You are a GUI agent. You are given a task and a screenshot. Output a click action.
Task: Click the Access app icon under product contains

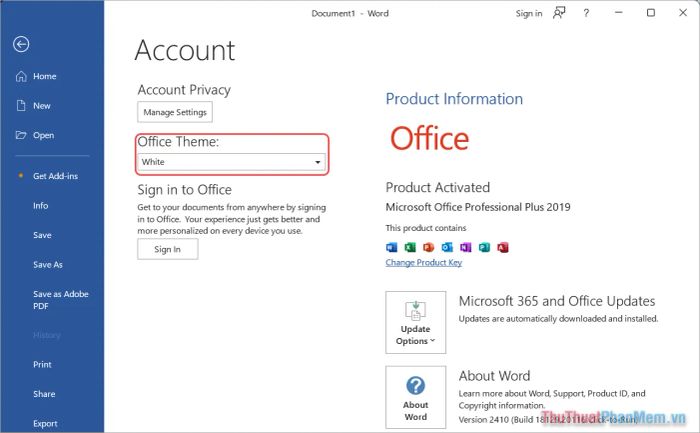click(503, 247)
